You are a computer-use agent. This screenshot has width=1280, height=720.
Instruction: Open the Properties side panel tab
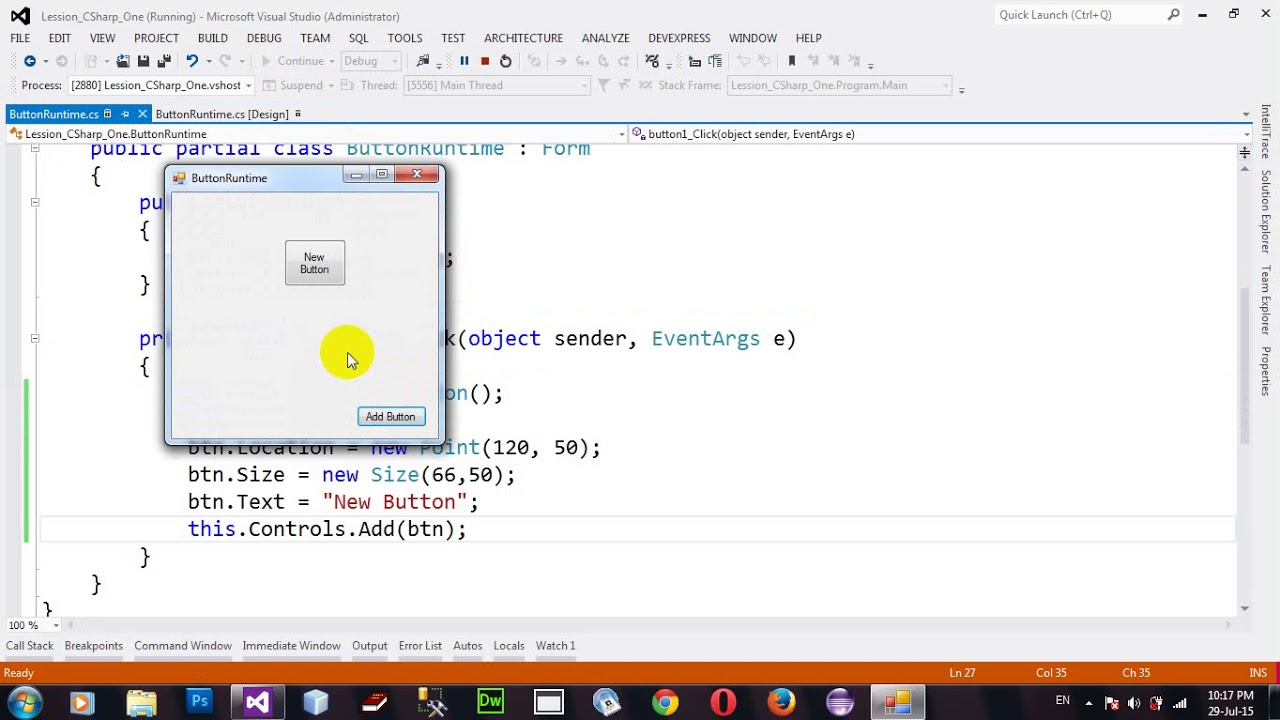coord(1266,371)
